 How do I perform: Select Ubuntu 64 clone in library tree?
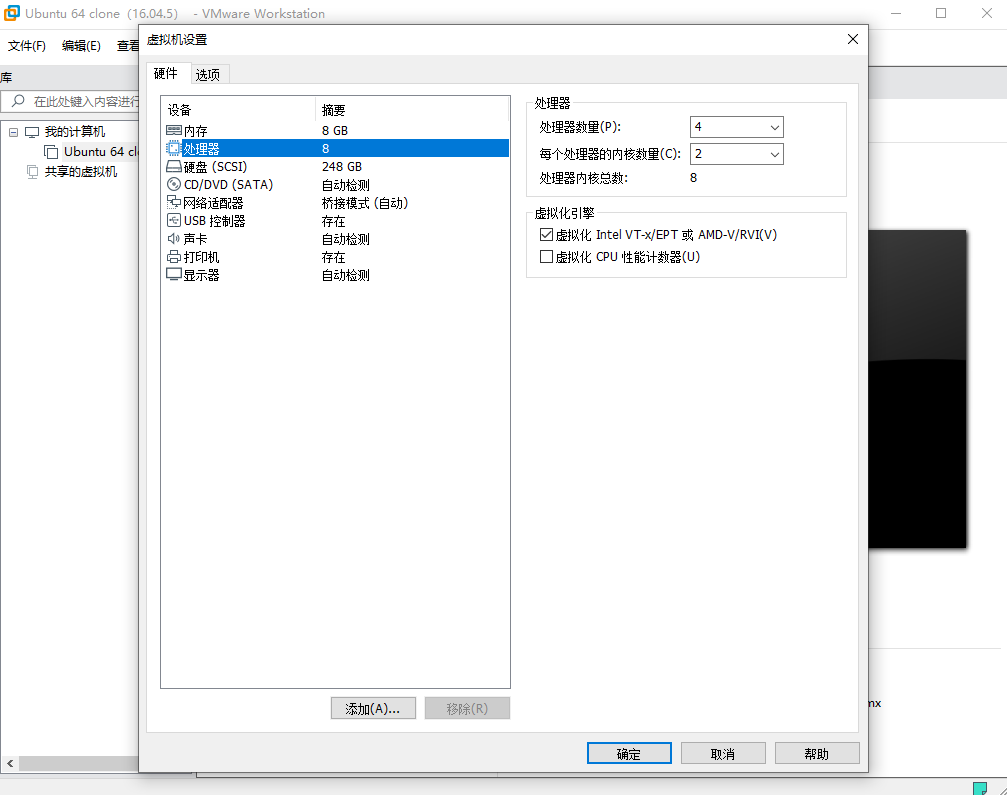[x=101, y=152]
